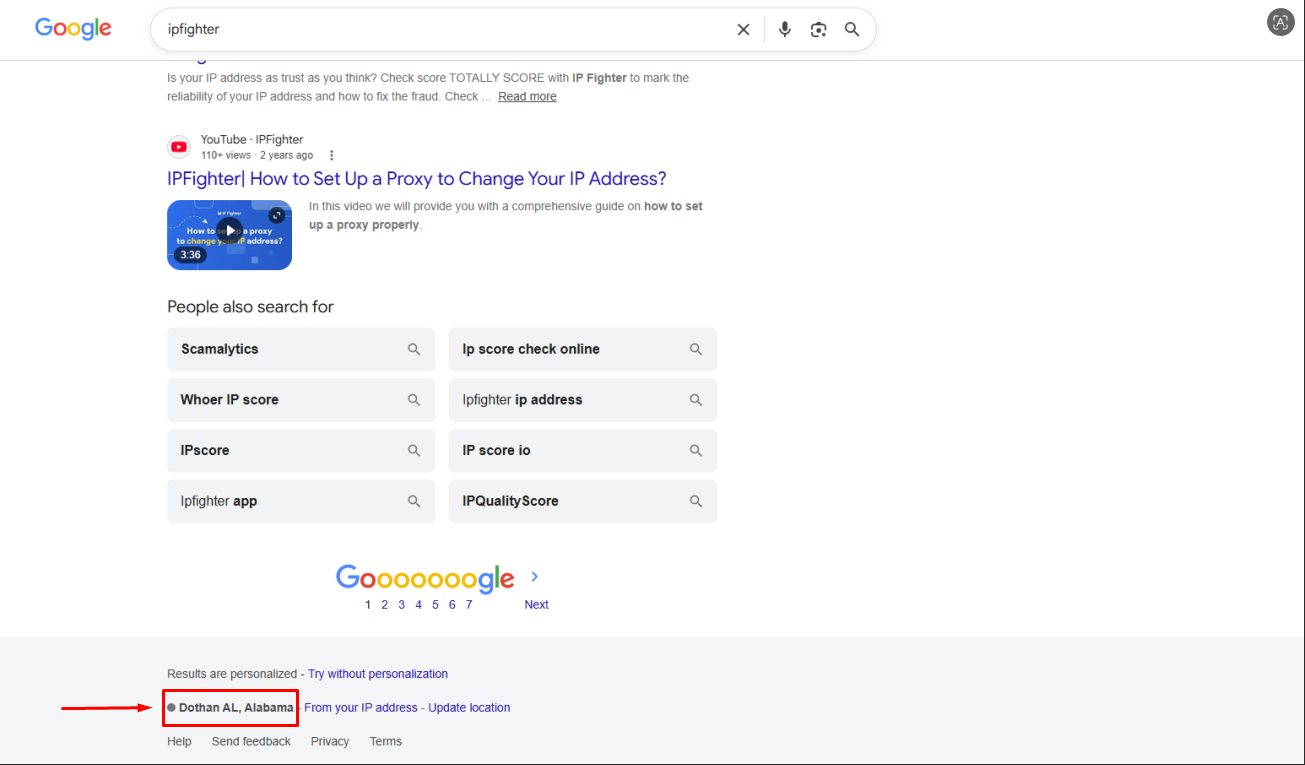Open Send feedback in the footer

click(251, 742)
